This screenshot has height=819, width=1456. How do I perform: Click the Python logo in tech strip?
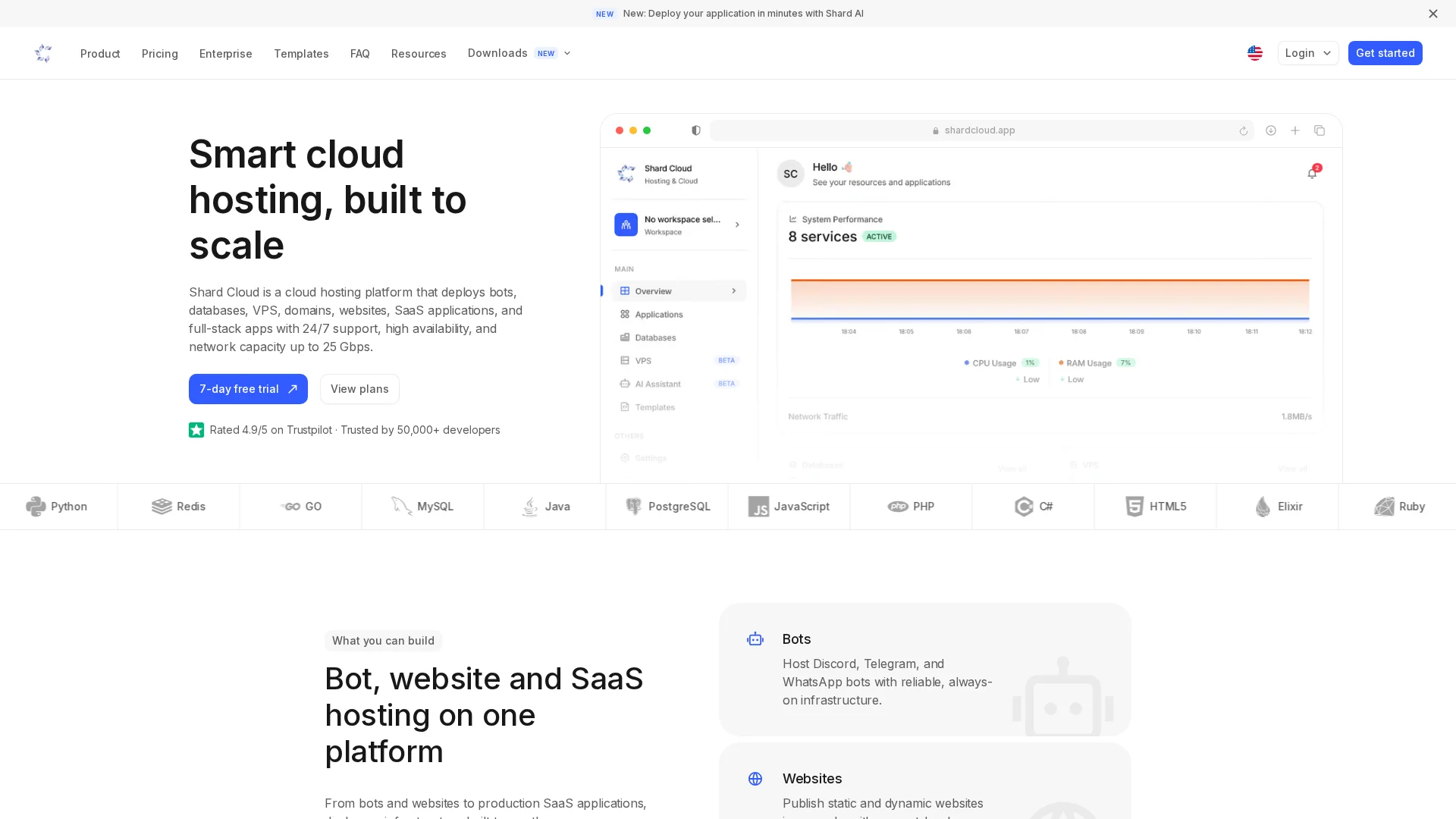36,507
